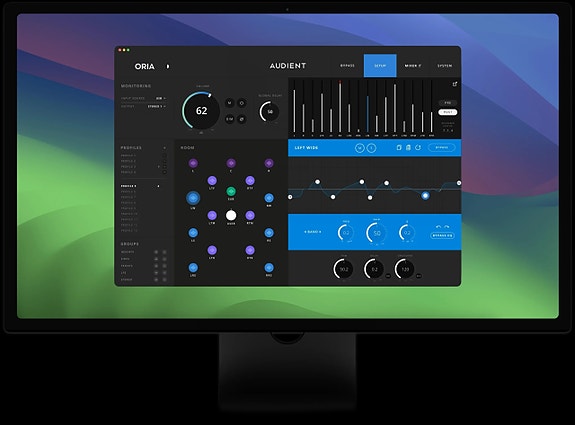Select the LRS rear speaker node

coord(193,267)
